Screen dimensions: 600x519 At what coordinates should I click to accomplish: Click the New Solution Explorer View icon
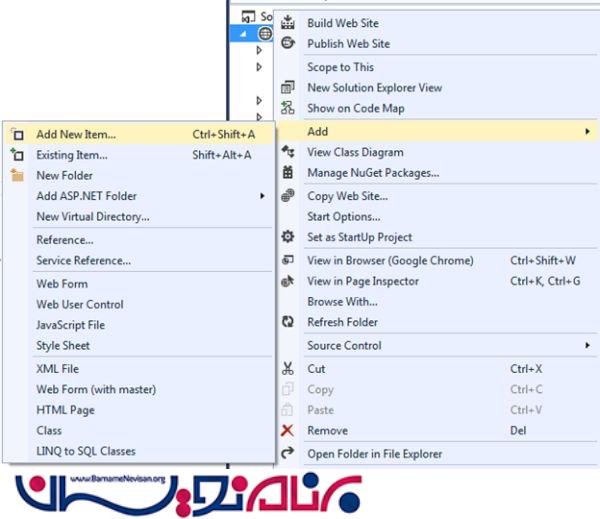pos(289,88)
